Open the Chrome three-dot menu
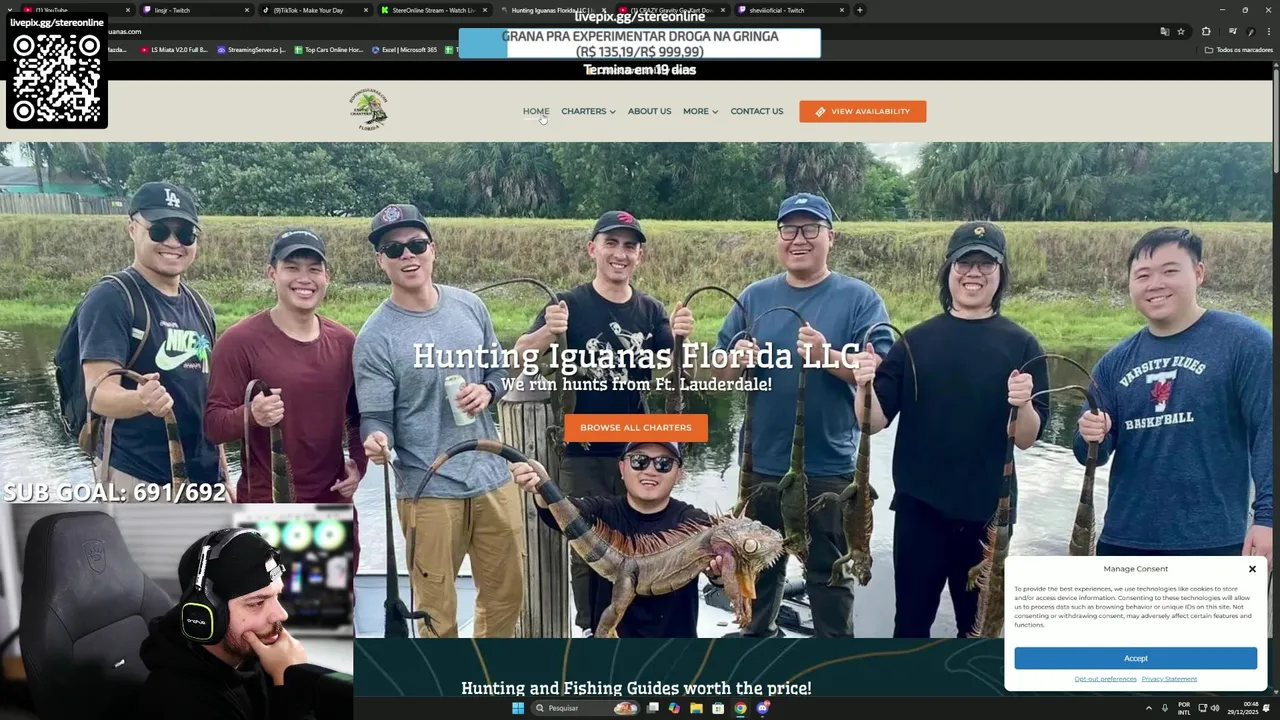The height and width of the screenshot is (720, 1280). (1268, 31)
